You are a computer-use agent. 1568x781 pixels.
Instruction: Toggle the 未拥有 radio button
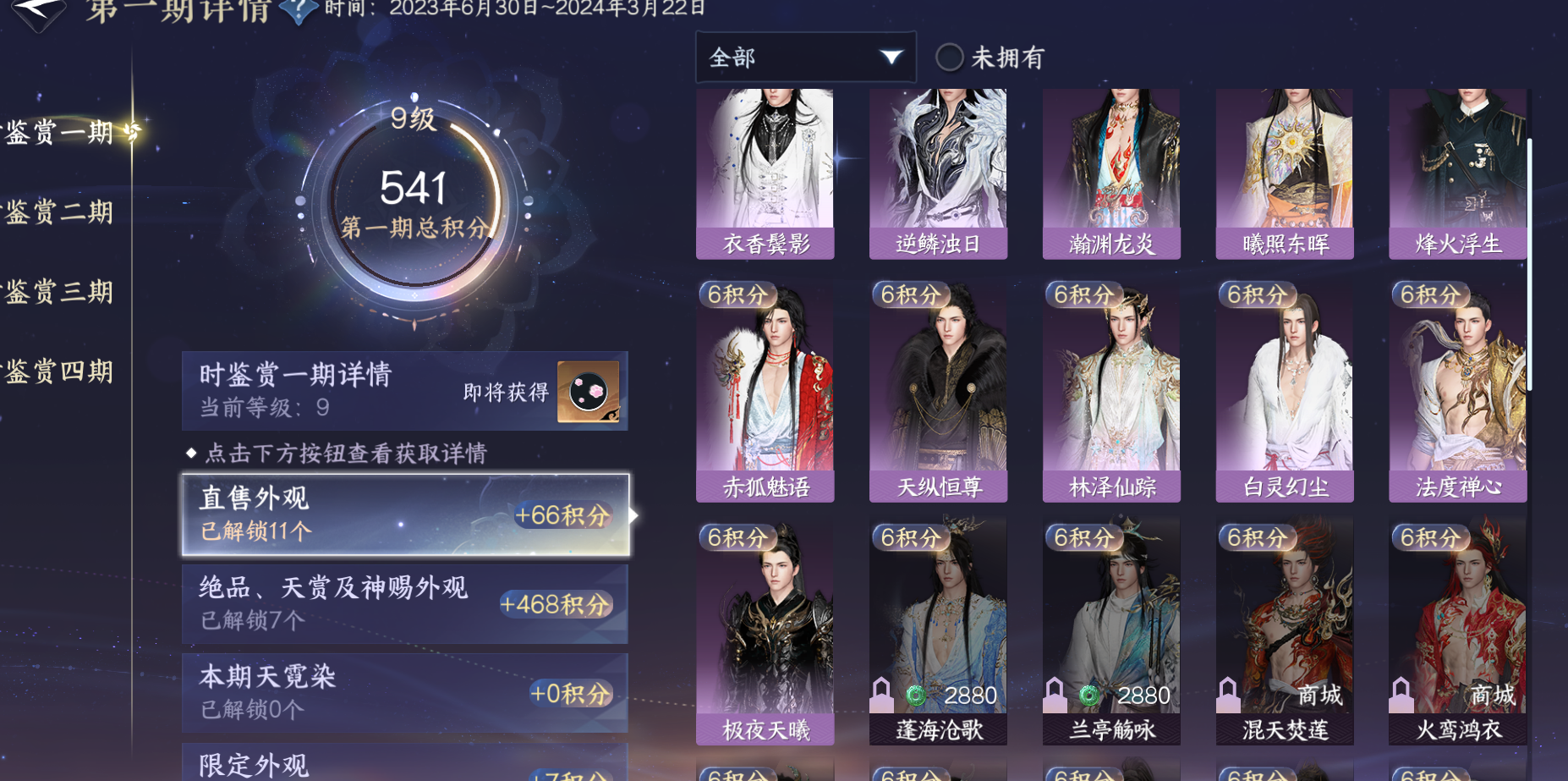[x=949, y=58]
